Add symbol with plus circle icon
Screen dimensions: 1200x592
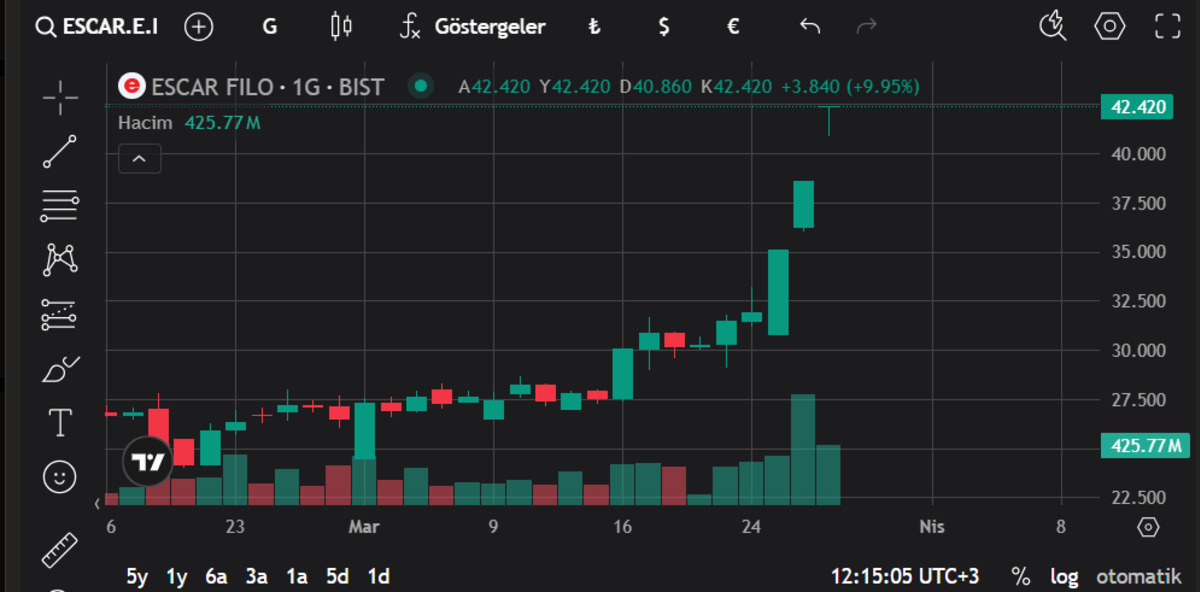point(199,26)
